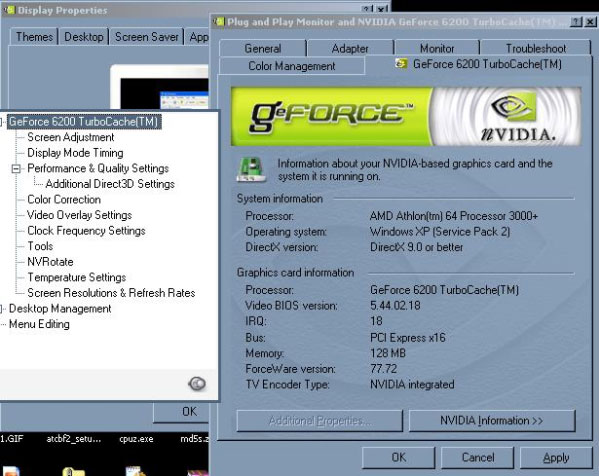Select Desktop Management entry
This screenshot has height=476, width=599.
[60, 308]
